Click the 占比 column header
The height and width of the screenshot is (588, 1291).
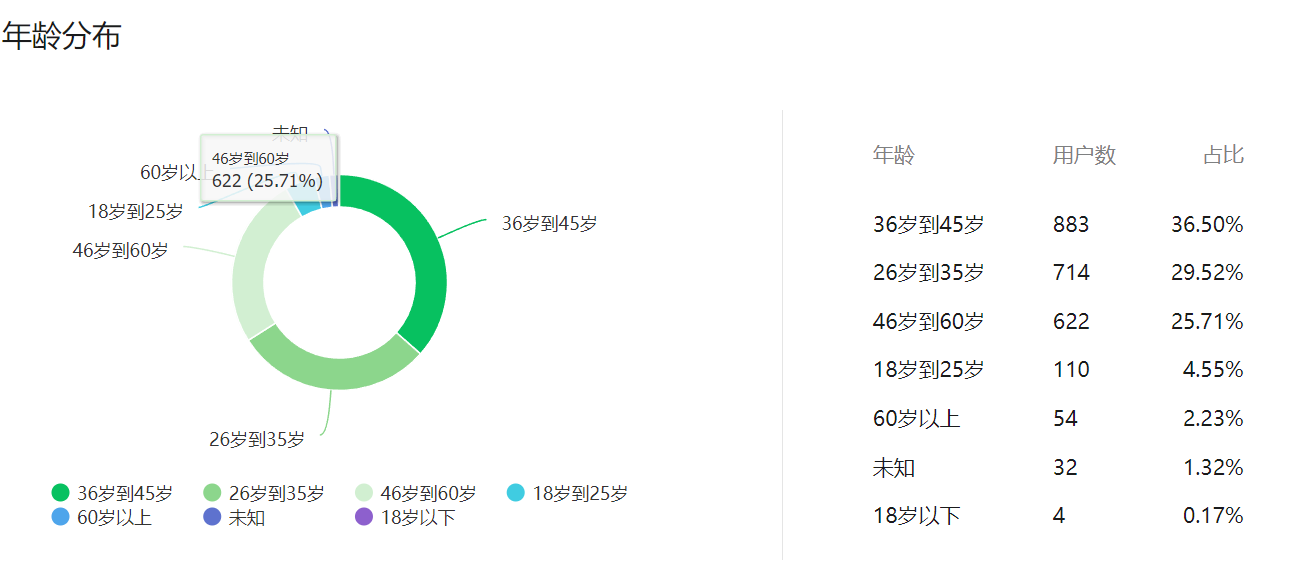point(1223,155)
